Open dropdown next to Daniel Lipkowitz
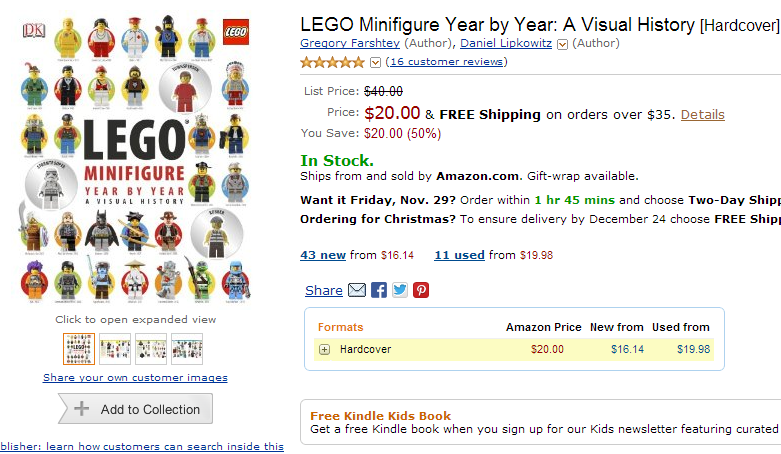Viewport: 781px width, 454px height. (562, 44)
